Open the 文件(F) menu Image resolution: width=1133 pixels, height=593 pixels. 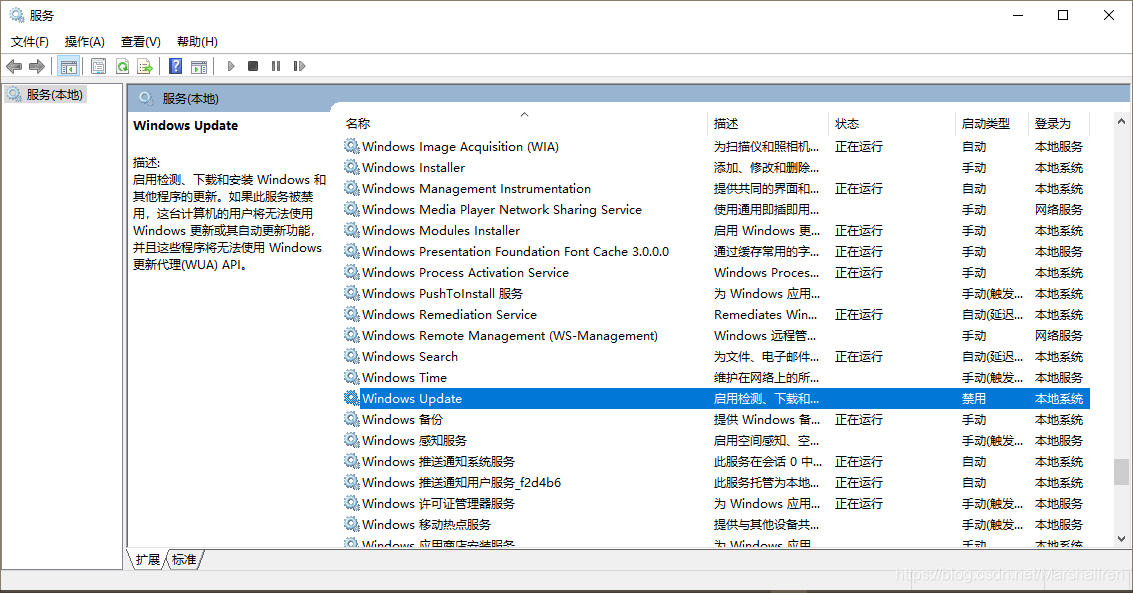click(x=30, y=42)
